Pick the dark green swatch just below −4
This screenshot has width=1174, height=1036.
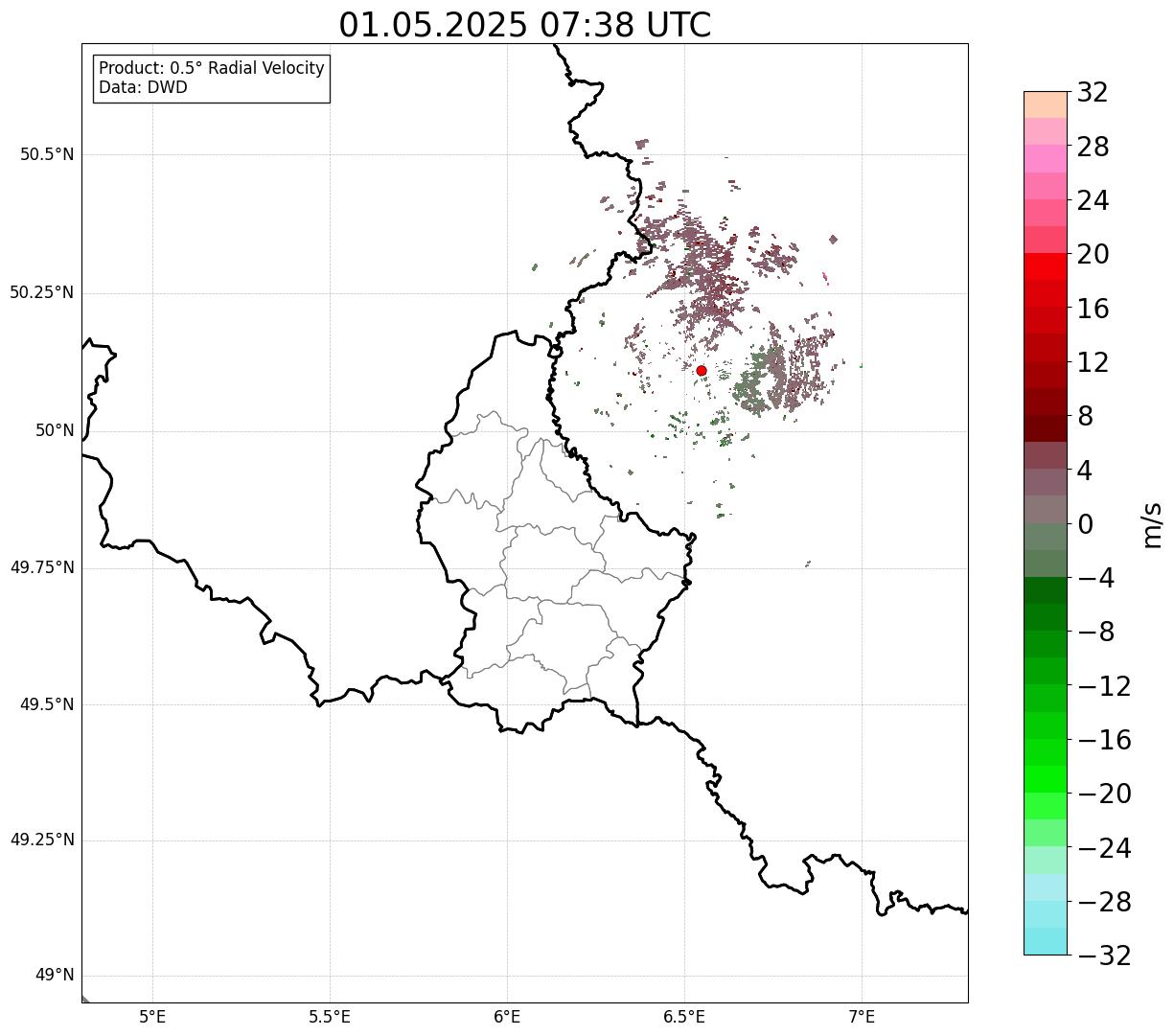click(x=1046, y=590)
